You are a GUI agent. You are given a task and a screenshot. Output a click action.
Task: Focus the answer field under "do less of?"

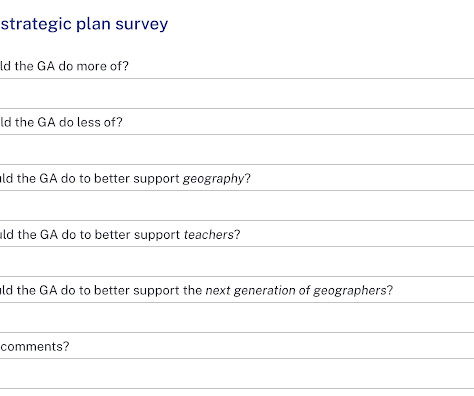(237, 150)
